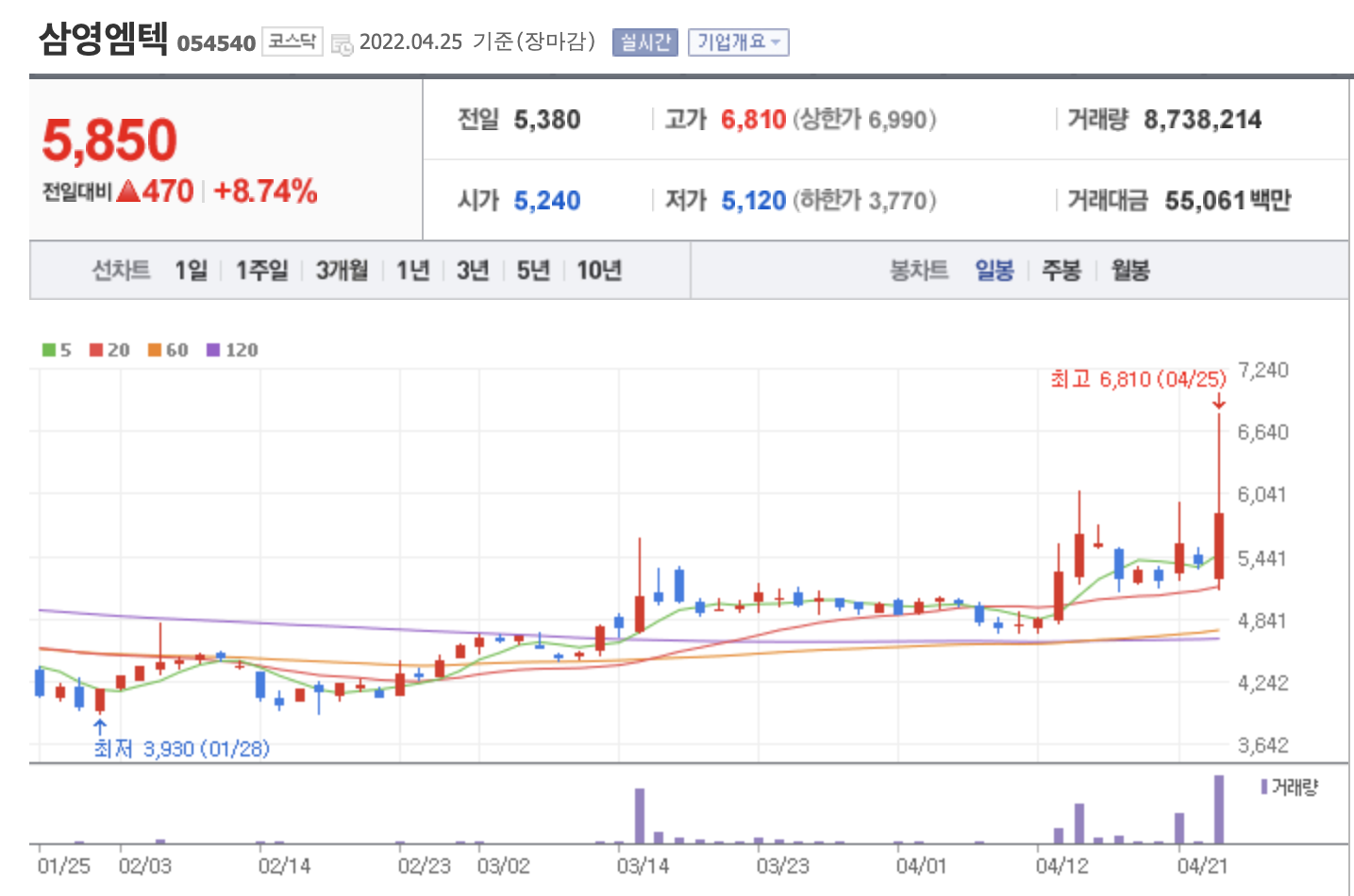Screen dimensions: 1354x896
Task: Click the 삼영엠텍 stock name heading
Action: [103, 39]
